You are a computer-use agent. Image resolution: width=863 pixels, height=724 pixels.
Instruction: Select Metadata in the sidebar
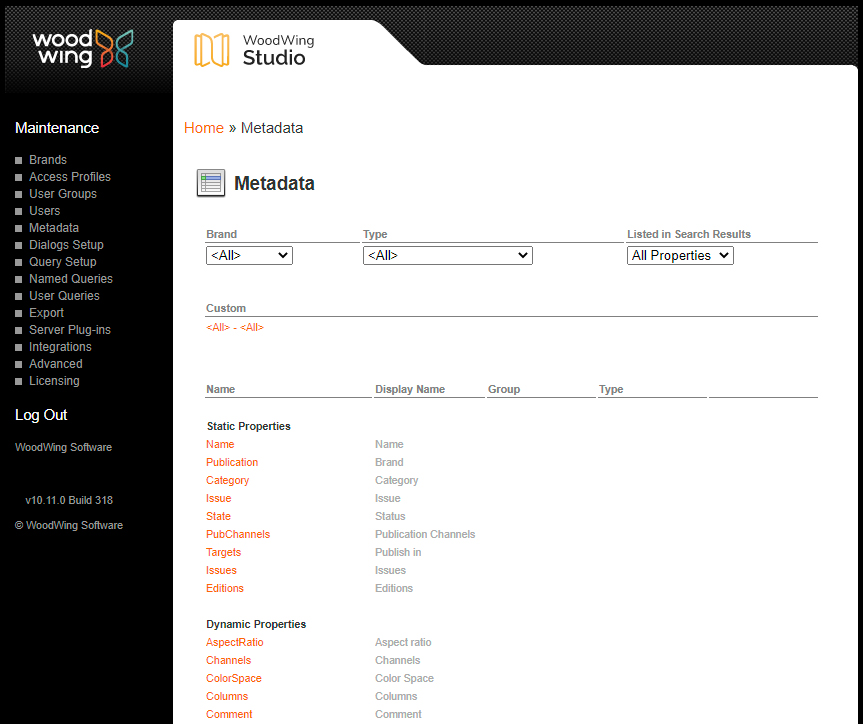click(x=54, y=228)
